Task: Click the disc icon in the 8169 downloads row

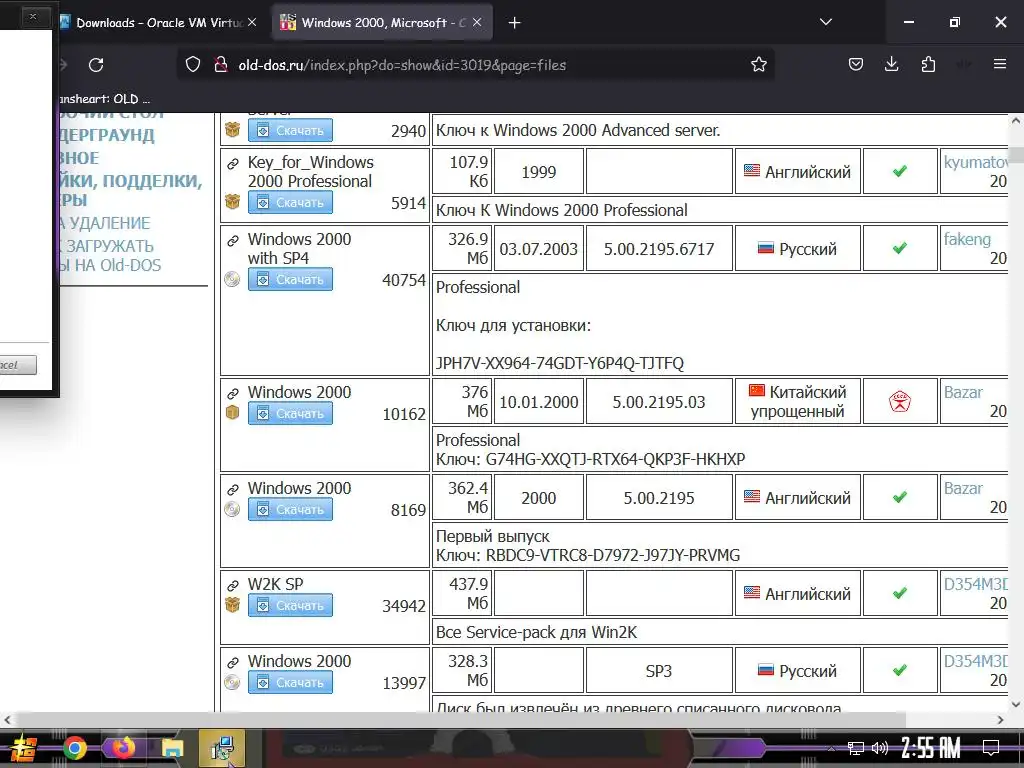Action: [232, 509]
